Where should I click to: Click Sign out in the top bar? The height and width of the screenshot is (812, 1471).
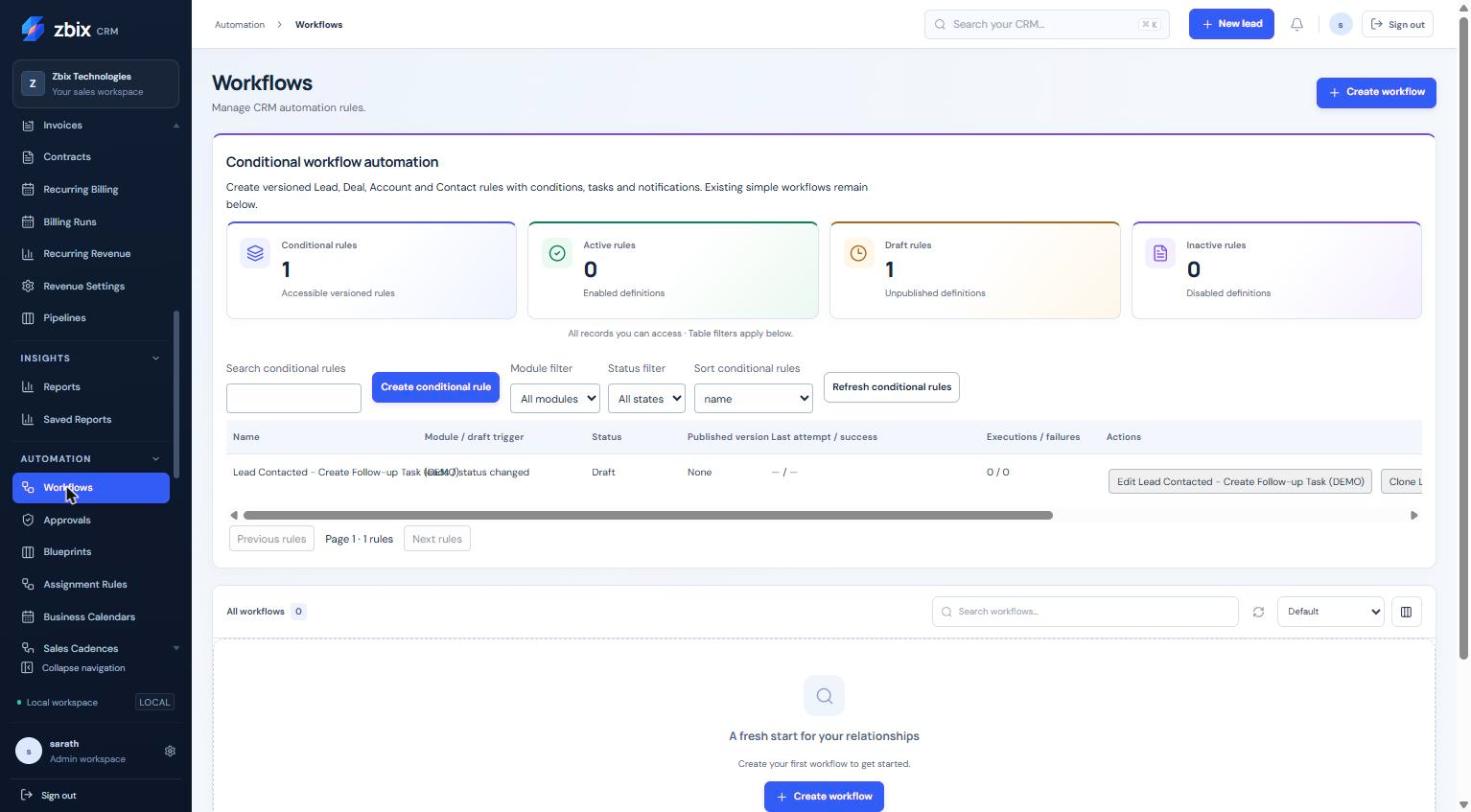click(1397, 24)
